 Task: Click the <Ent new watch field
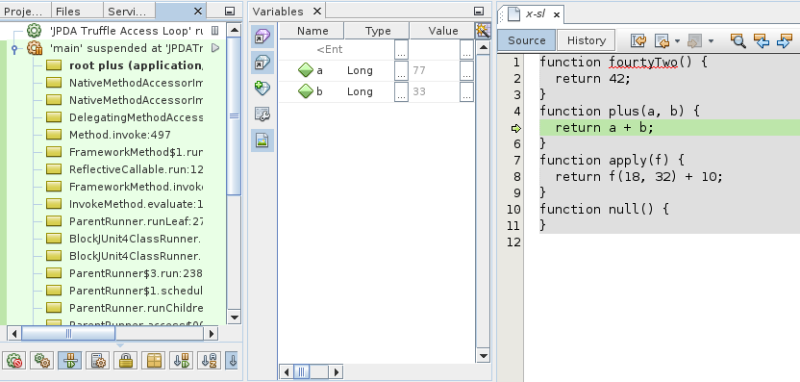coord(330,49)
